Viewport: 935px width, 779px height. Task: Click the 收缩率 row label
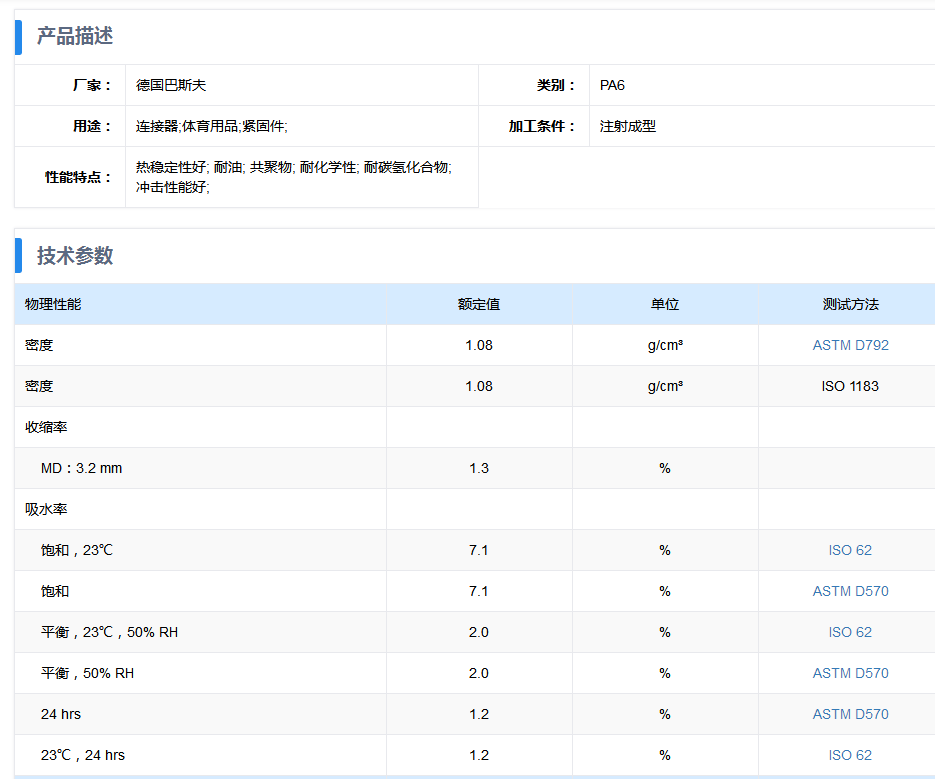(46, 427)
